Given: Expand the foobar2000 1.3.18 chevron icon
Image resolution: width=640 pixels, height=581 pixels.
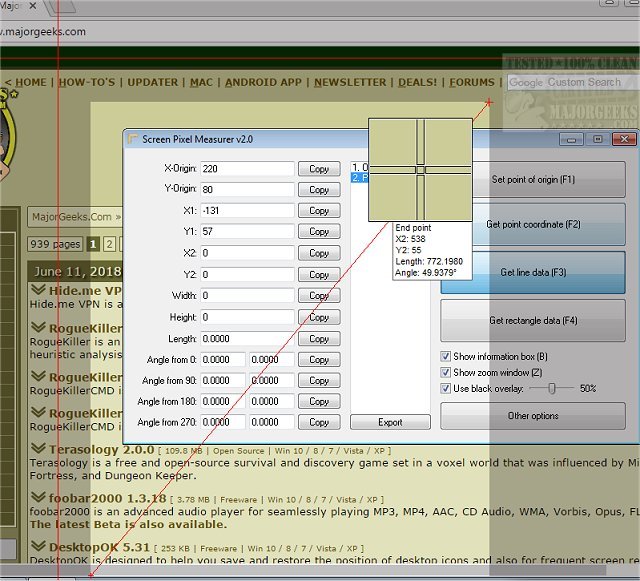Looking at the screenshot, I should [38, 497].
